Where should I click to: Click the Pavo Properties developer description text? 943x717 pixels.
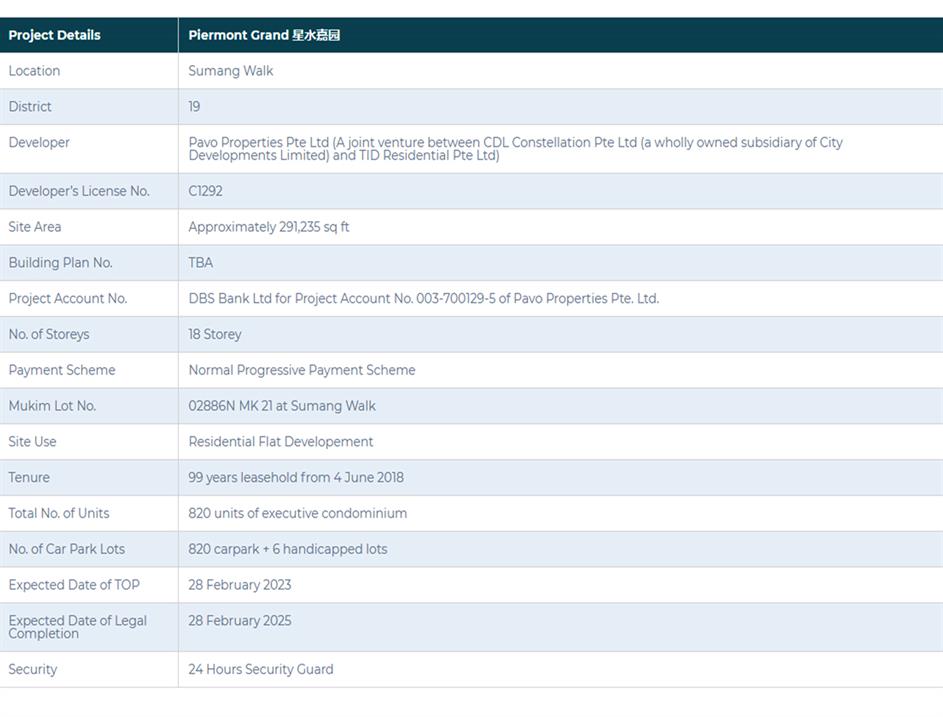(515, 149)
